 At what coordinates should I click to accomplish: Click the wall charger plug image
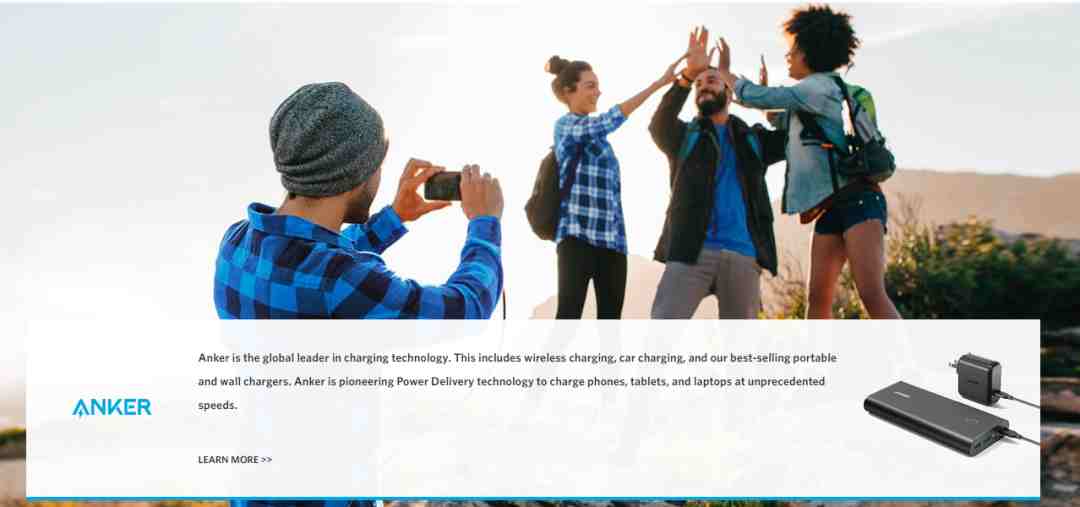978,377
